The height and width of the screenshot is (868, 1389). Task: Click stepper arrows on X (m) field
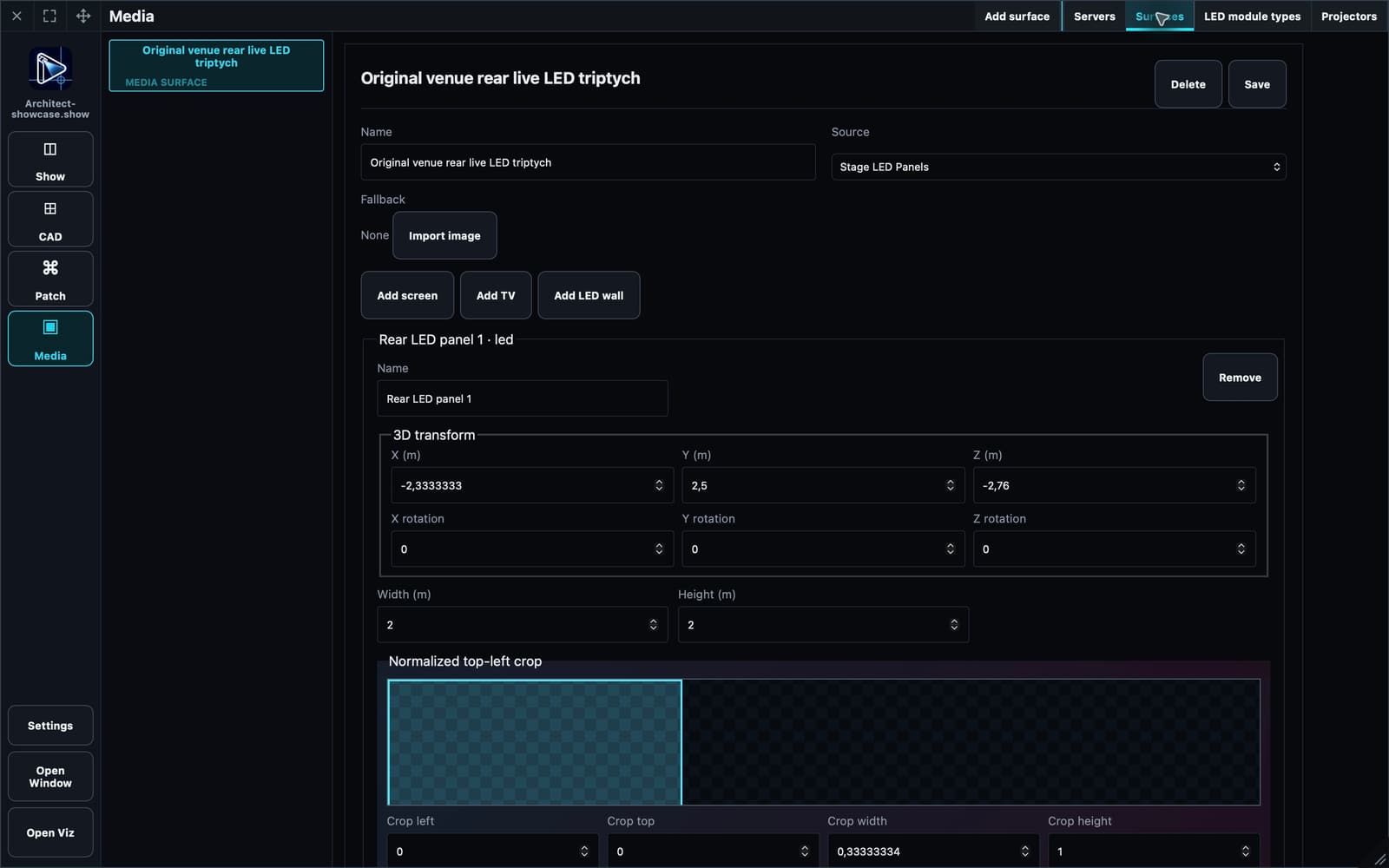click(659, 485)
